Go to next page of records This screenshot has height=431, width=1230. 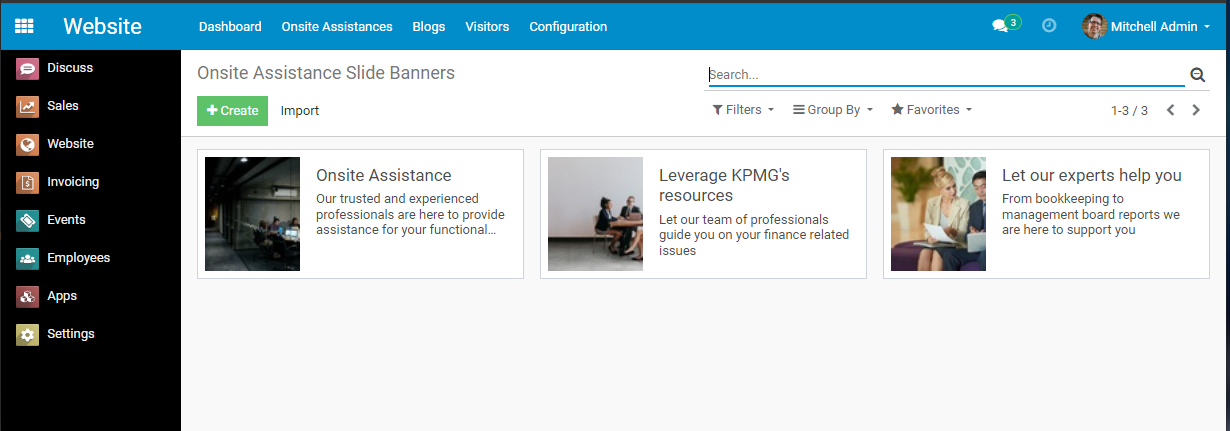pyautogui.click(x=1196, y=110)
